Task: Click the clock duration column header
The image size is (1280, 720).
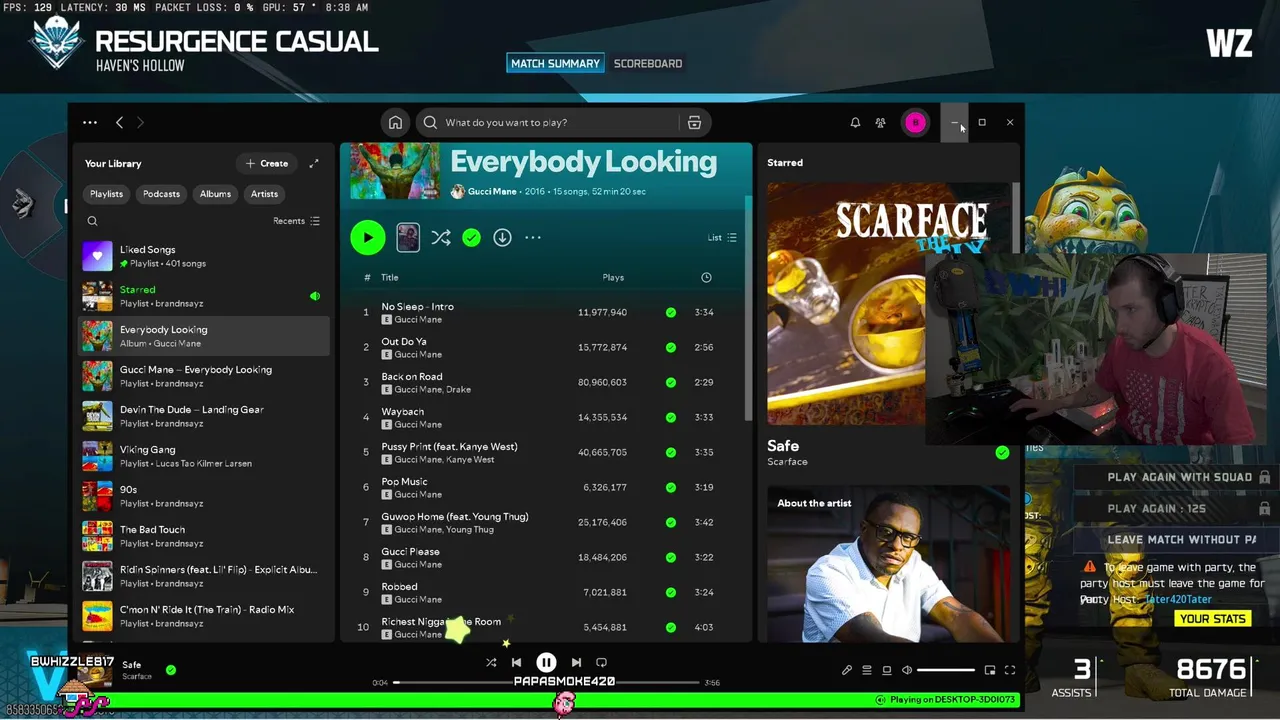Action: (x=706, y=277)
